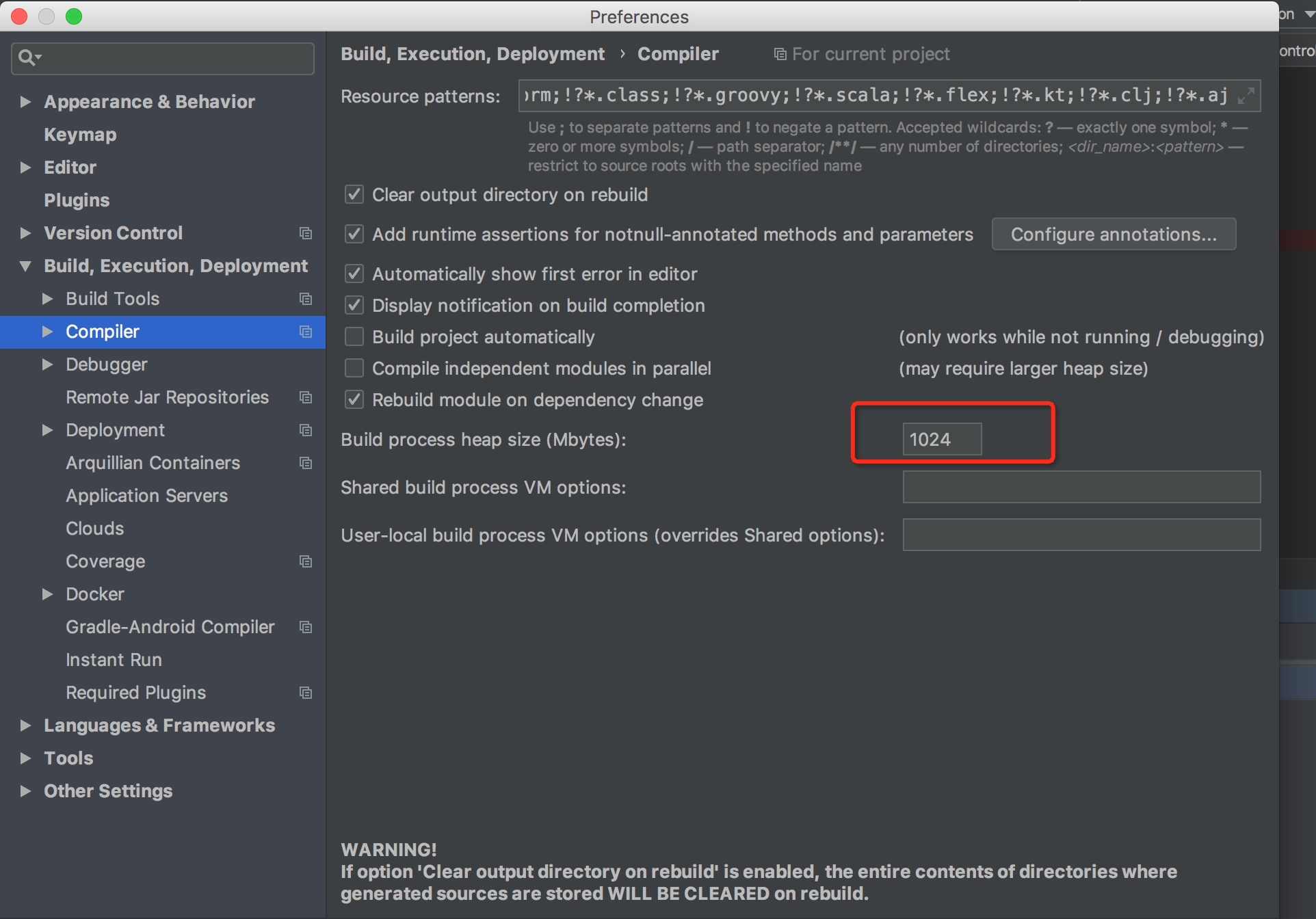1316x919 pixels.
Task: Click project-level icon beside Build Tools
Action: point(306,299)
